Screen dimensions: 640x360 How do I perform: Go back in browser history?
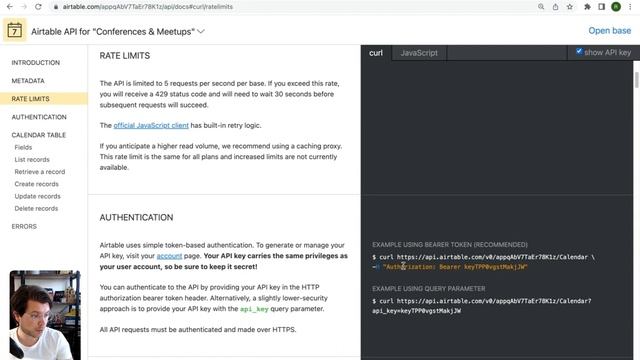(x=9, y=7)
